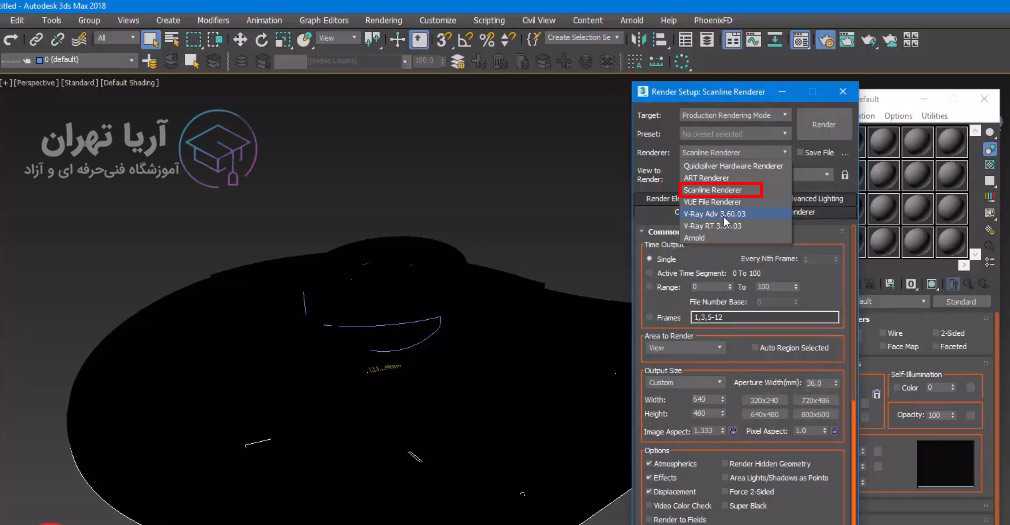Enable the Auto Region Selected checkbox
Image resolution: width=1010 pixels, height=525 pixels.
pyautogui.click(x=755, y=348)
